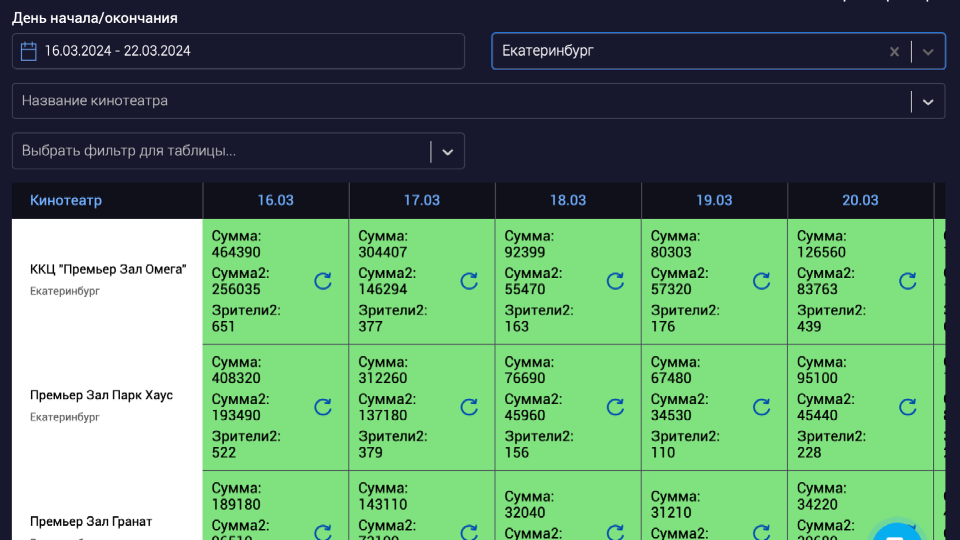Refresh Премьер Зал Парк Хаус data for 19.03

761,407
